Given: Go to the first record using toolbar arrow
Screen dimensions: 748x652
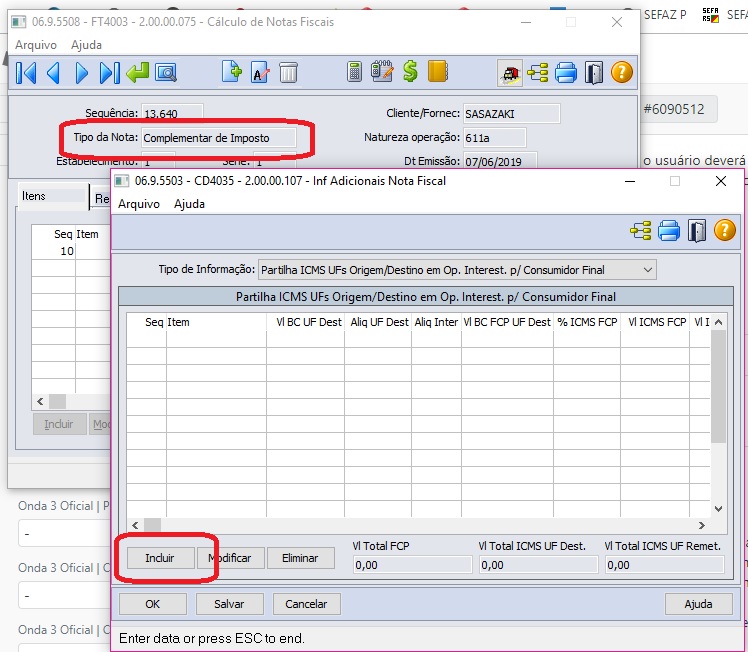Looking at the screenshot, I should coord(26,72).
